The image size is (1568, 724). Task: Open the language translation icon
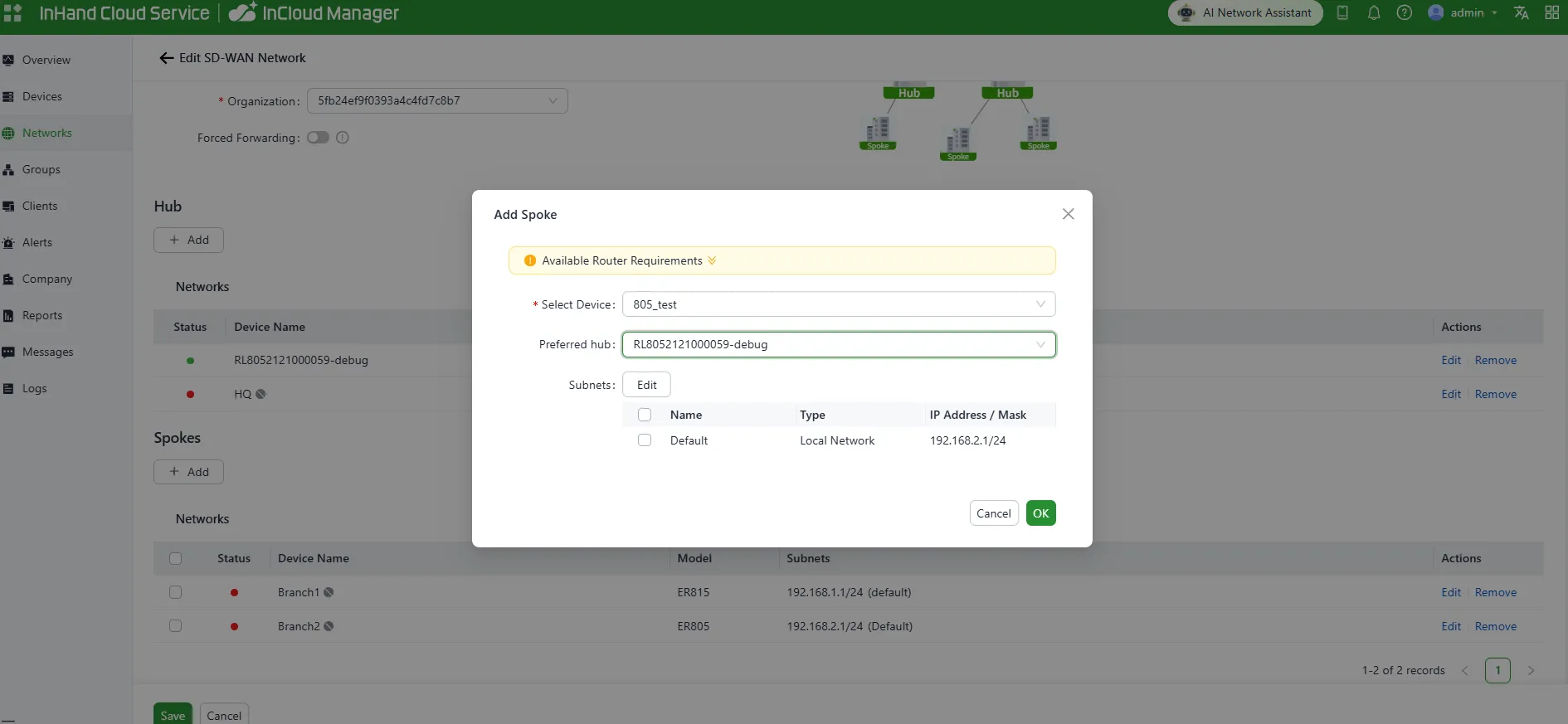coord(1522,13)
